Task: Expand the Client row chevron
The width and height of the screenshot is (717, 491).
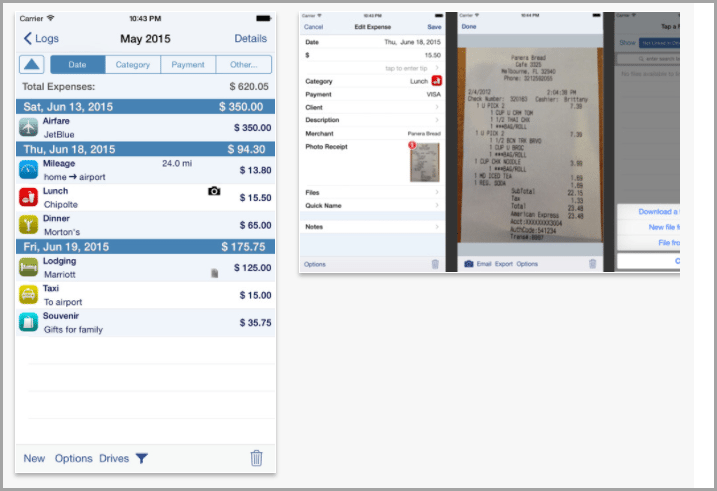Action: tap(437, 107)
